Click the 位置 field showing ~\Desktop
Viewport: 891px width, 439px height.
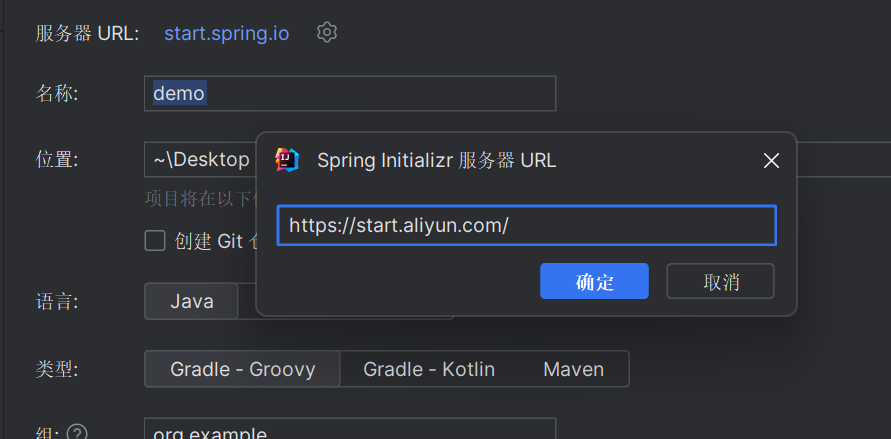click(200, 160)
